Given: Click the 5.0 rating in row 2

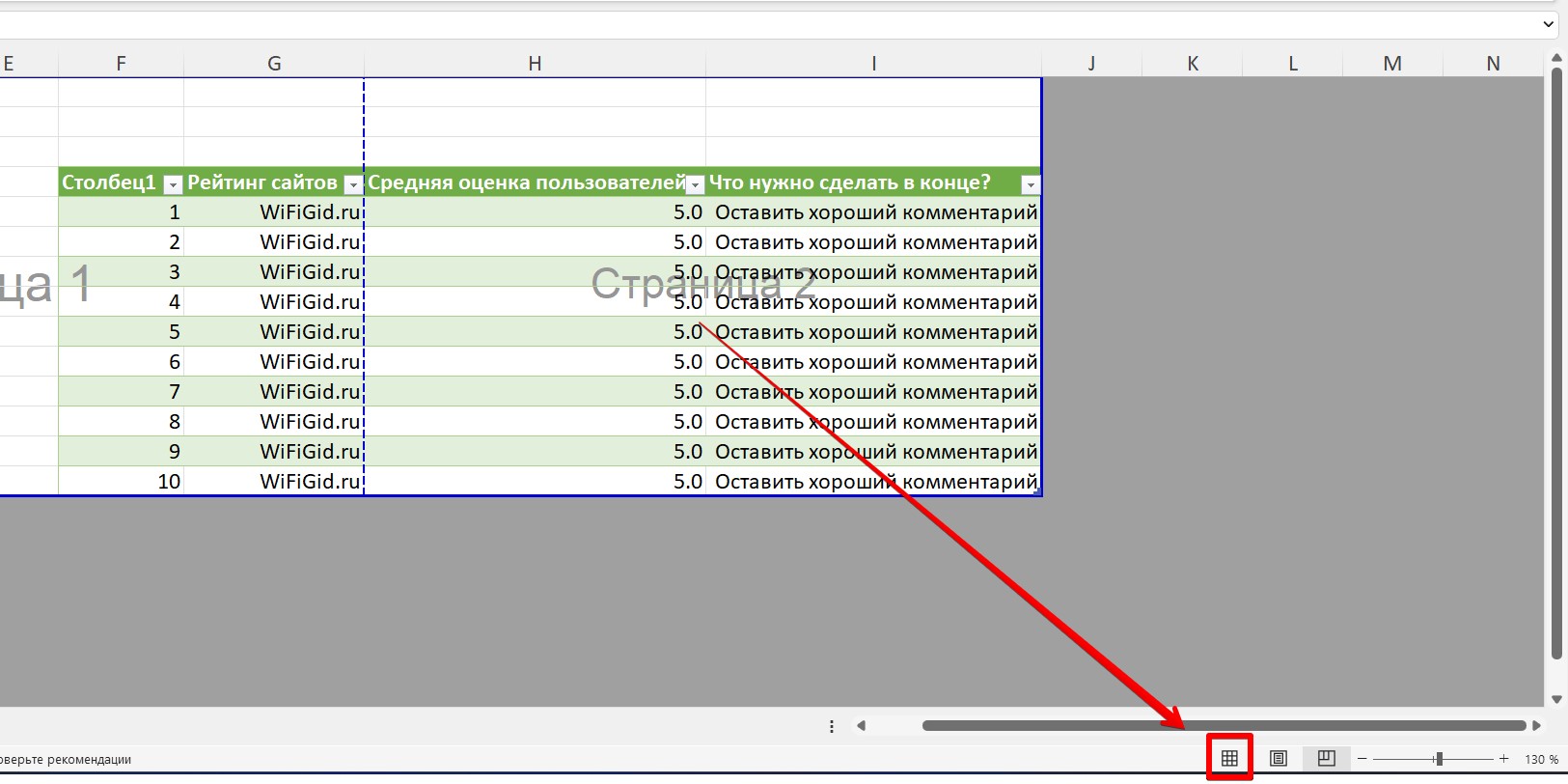Looking at the screenshot, I should 535,242.
